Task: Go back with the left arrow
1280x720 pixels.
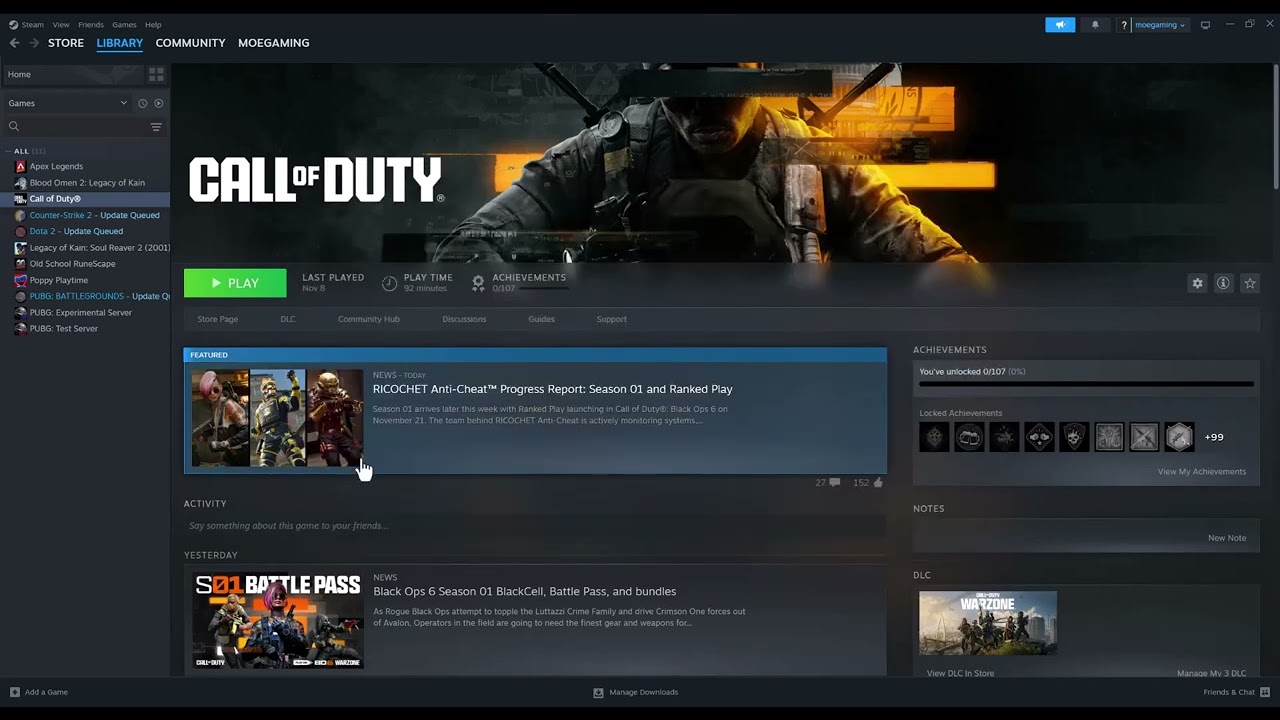Action: 14,43
